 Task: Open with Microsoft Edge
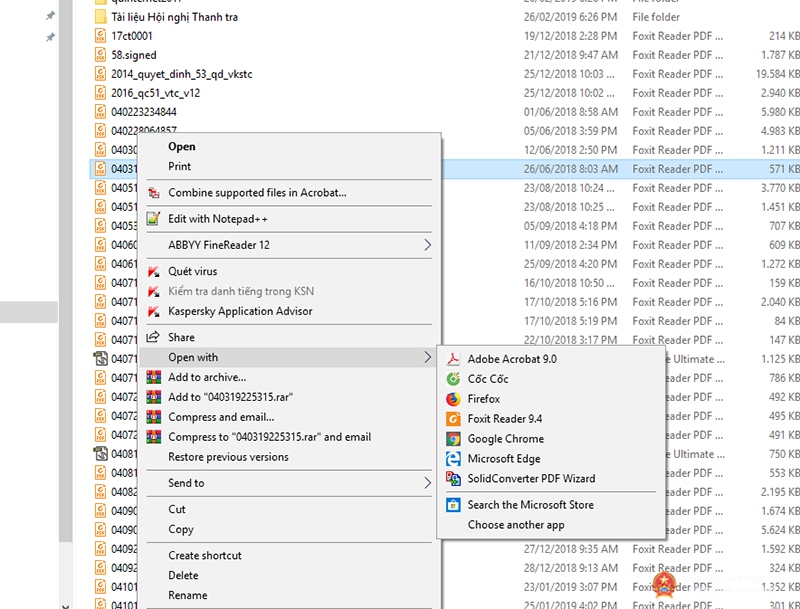click(551, 459)
